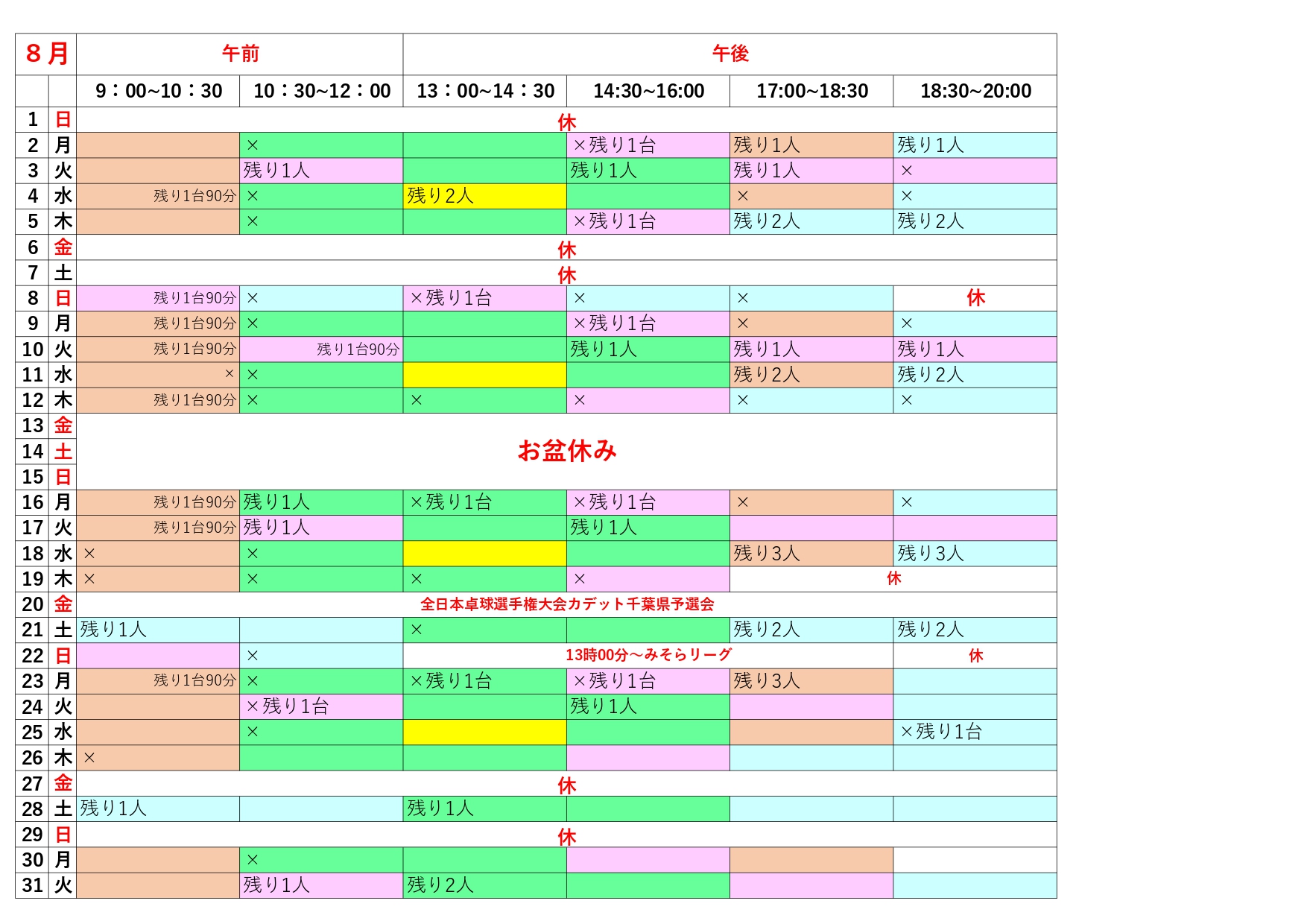Screen dimensions: 1307x924
Task: Click the "休" mark in the 1st row
Action: pos(566,121)
